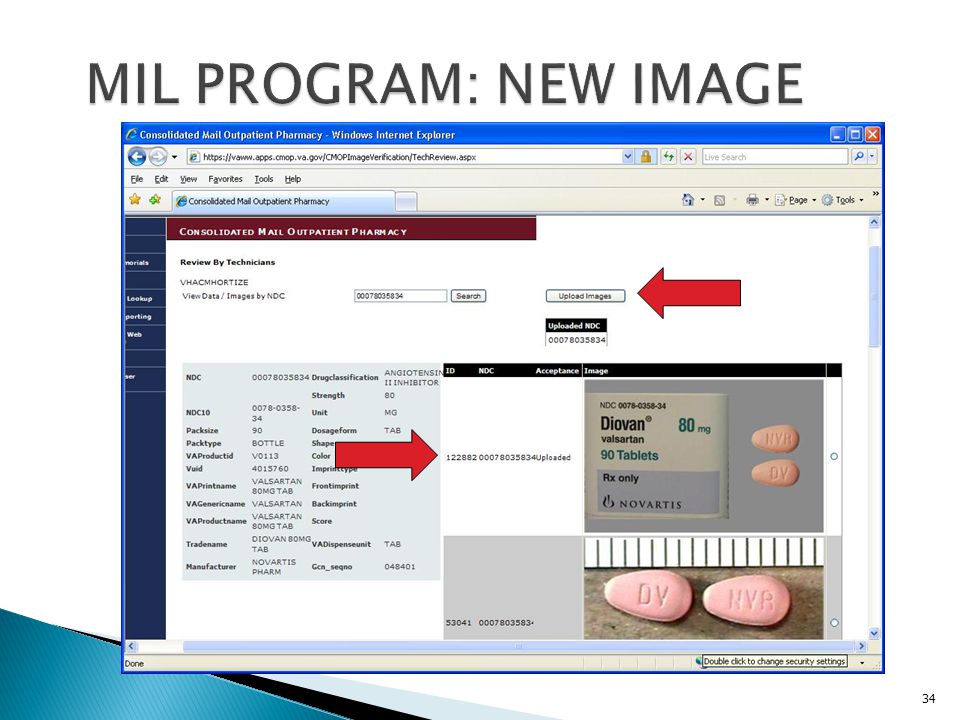Click the Diovan 80 mg bottle image
This screenshot has width=960, height=720.
pos(703,456)
